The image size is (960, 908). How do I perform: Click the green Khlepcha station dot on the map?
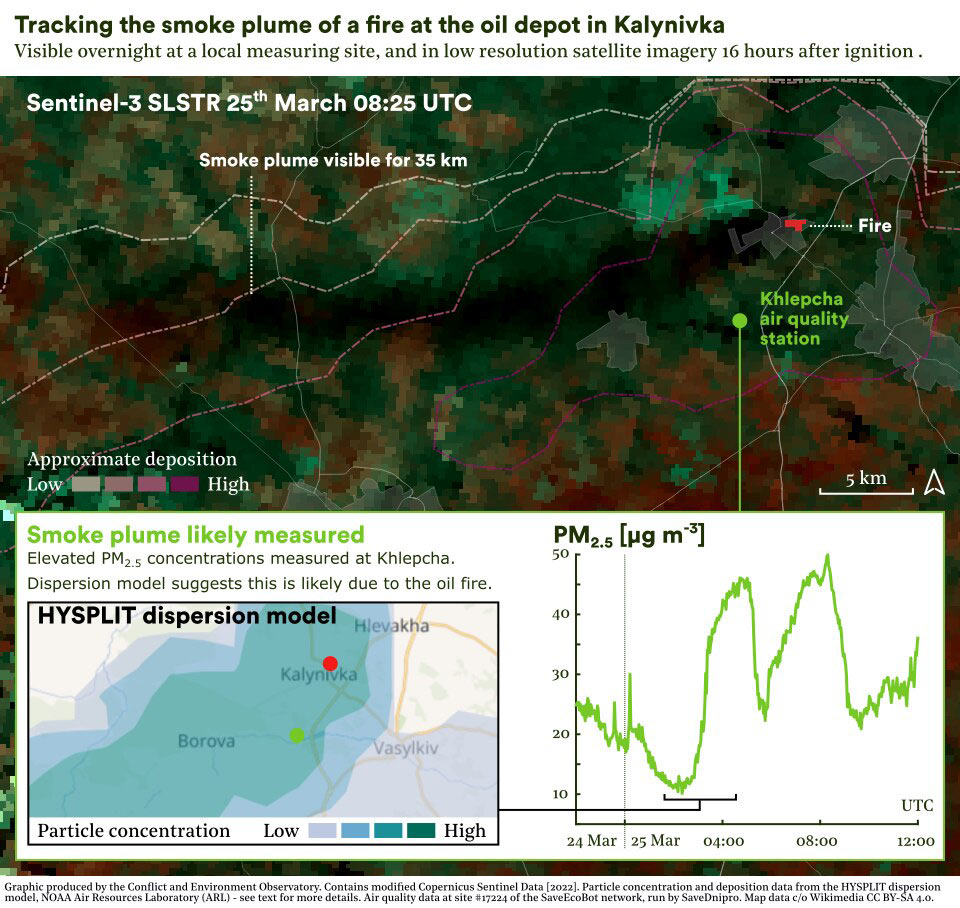(740, 320)
